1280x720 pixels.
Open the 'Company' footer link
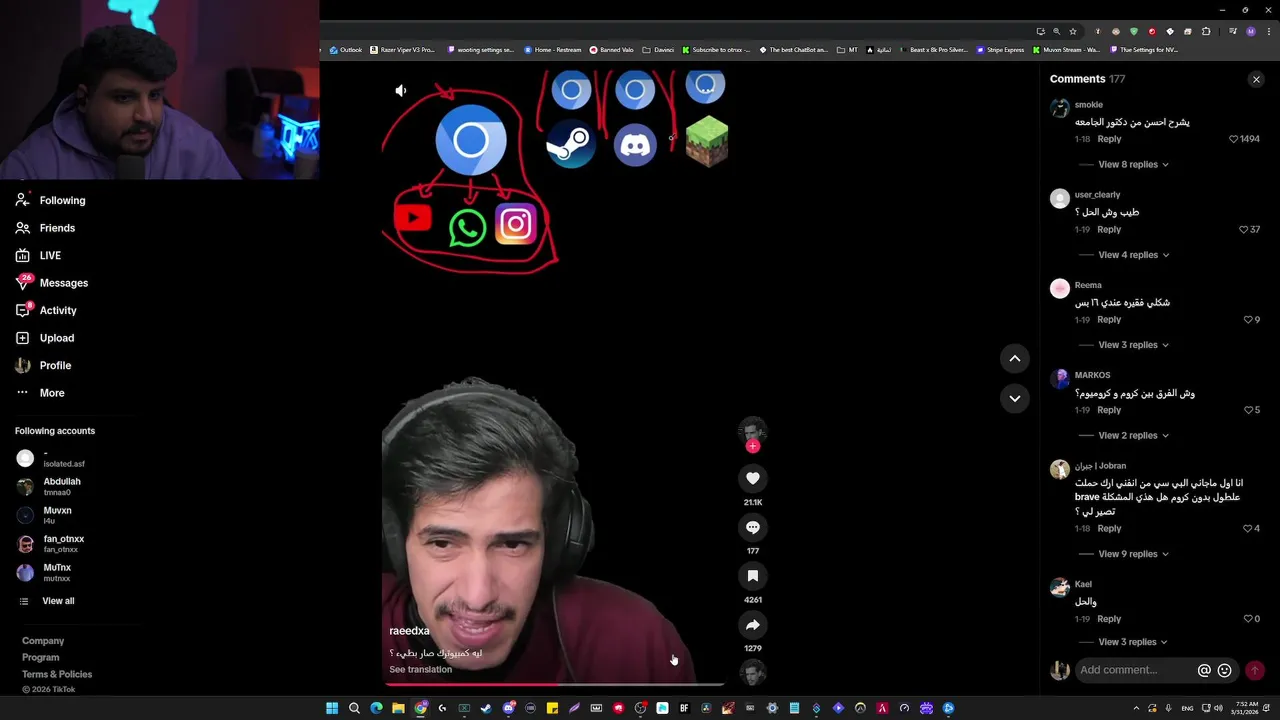tap(43, 641)
